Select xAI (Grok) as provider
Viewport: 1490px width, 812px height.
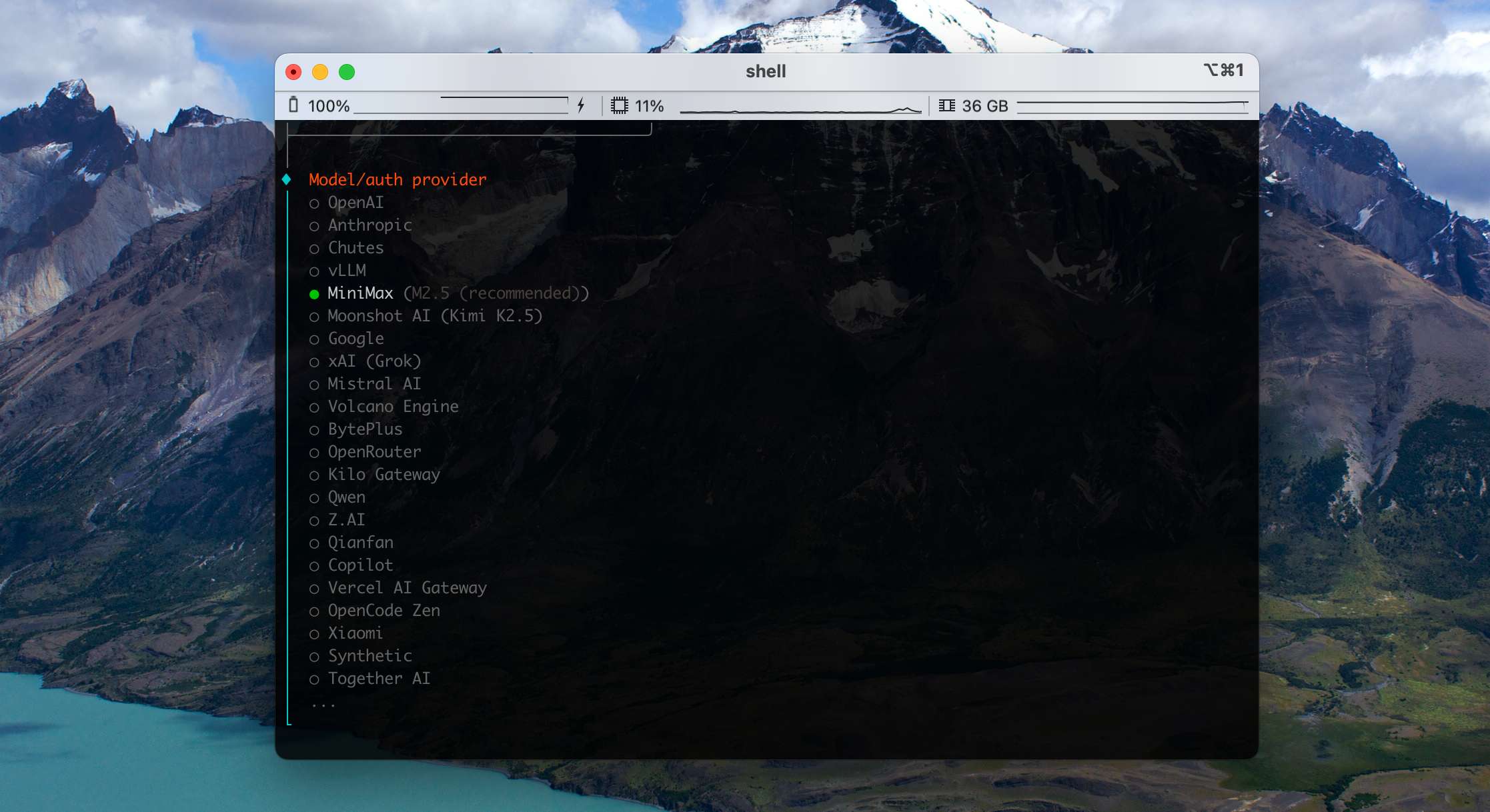click(374, 361)
